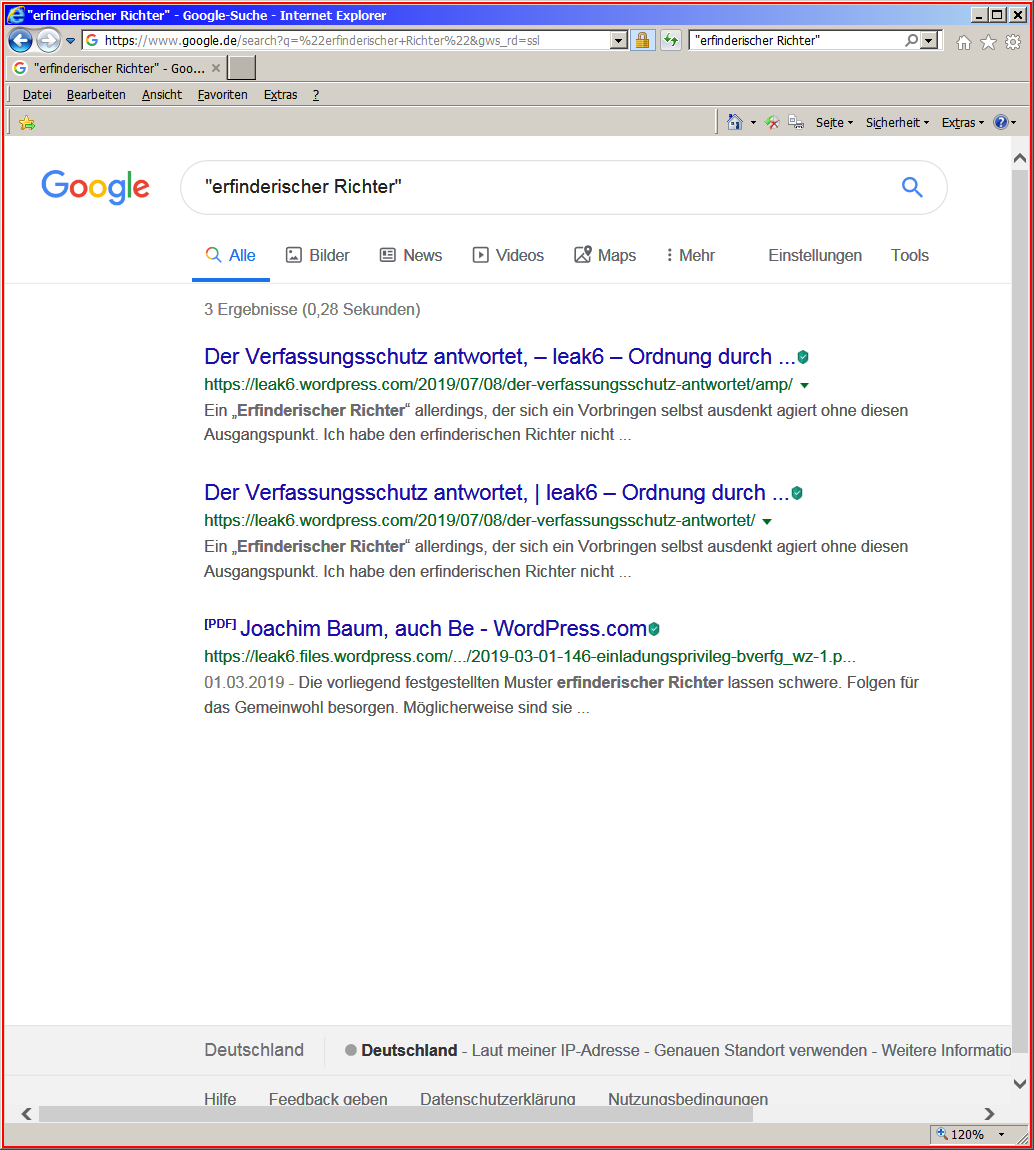Open Favorites via the star icon at top right
This screenshot has width=1034, height=1150.
(x=989, y=43)
